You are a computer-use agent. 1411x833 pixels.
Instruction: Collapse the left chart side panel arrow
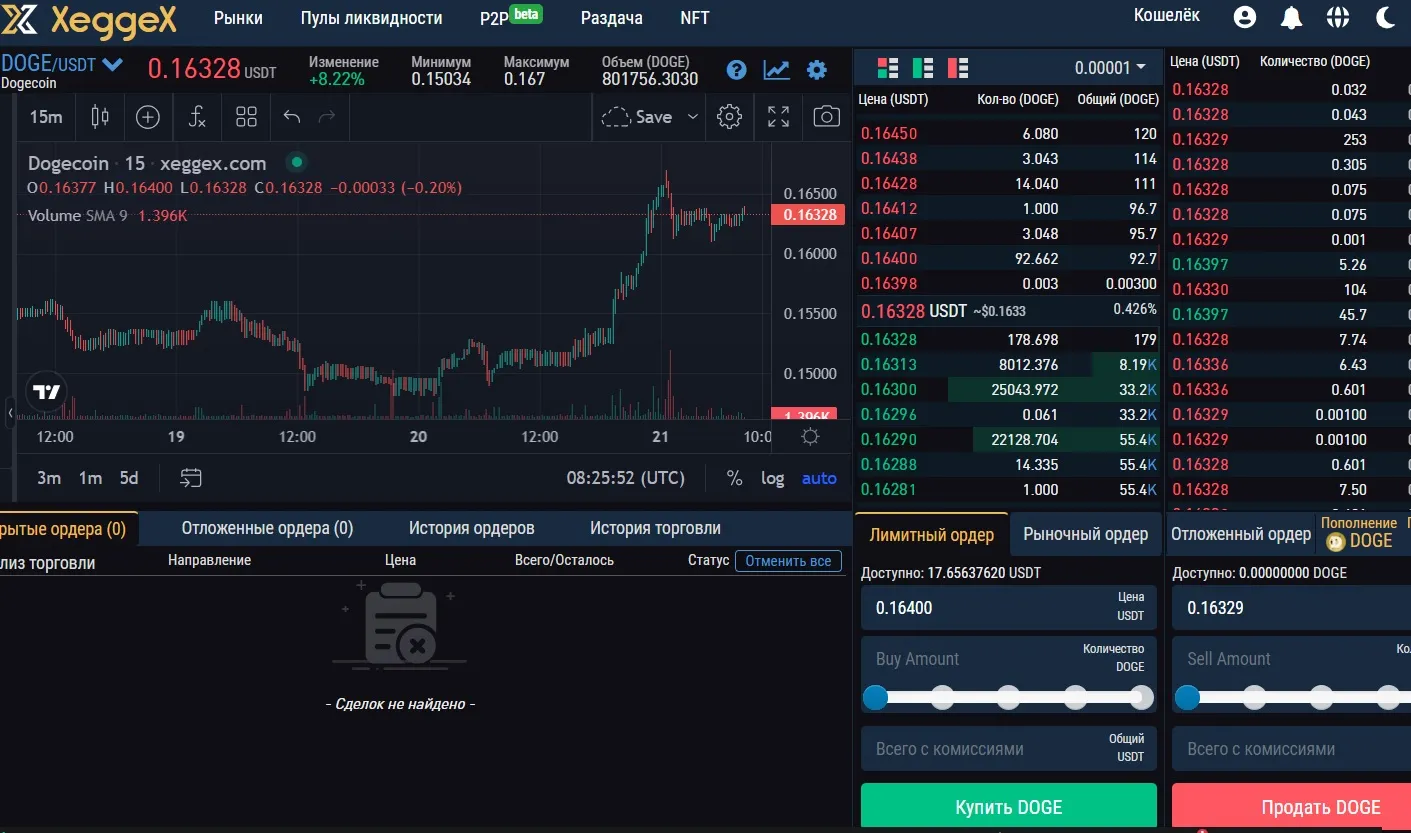(x=10, y=412)
